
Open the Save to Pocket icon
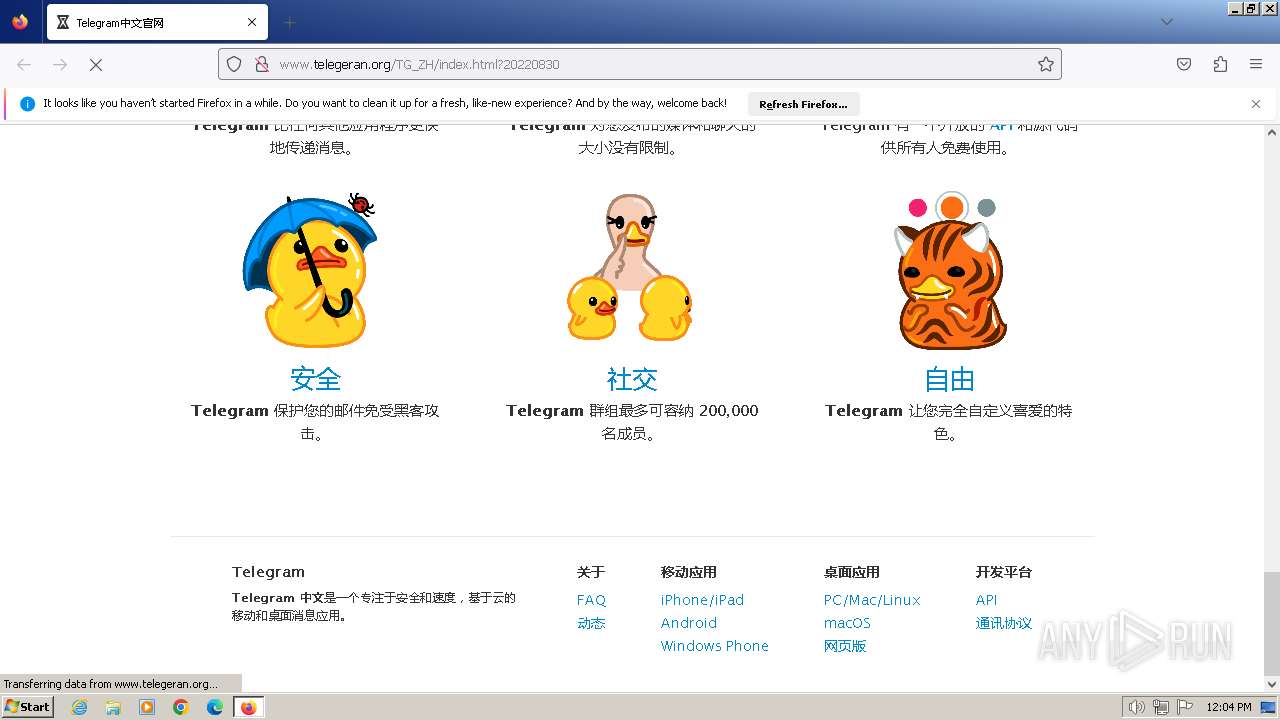tap(1184, 64)
